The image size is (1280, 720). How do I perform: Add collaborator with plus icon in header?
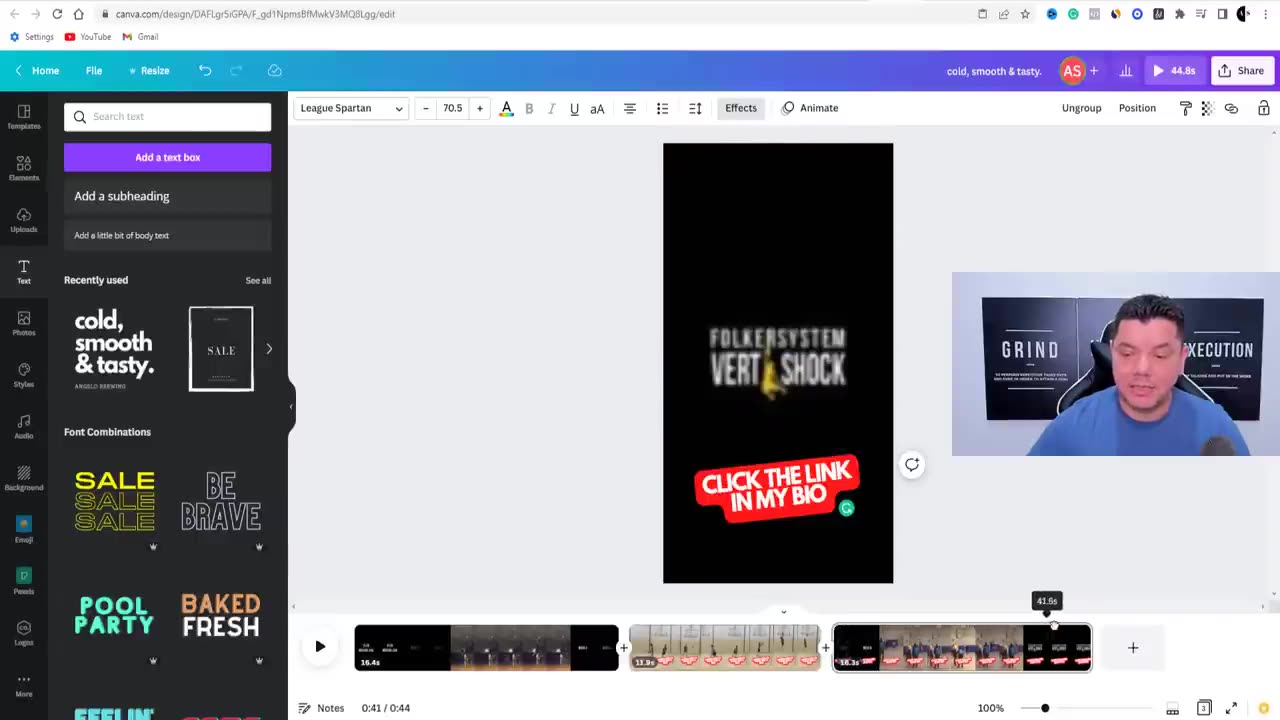[x=1094, y=71]
